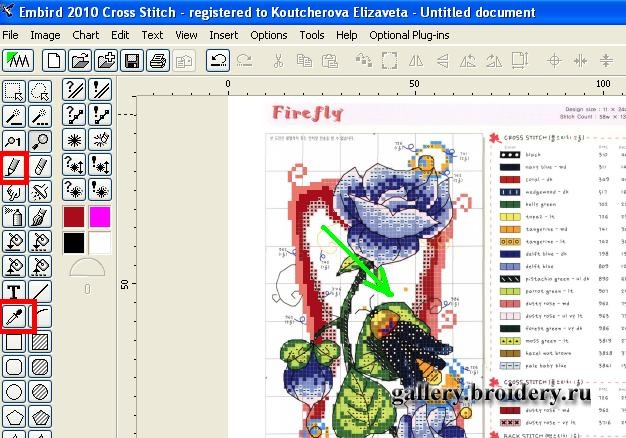Screen dimensions: 626x438
Task: Select the rectangular selection tool
Action: (x=14, y=91)
